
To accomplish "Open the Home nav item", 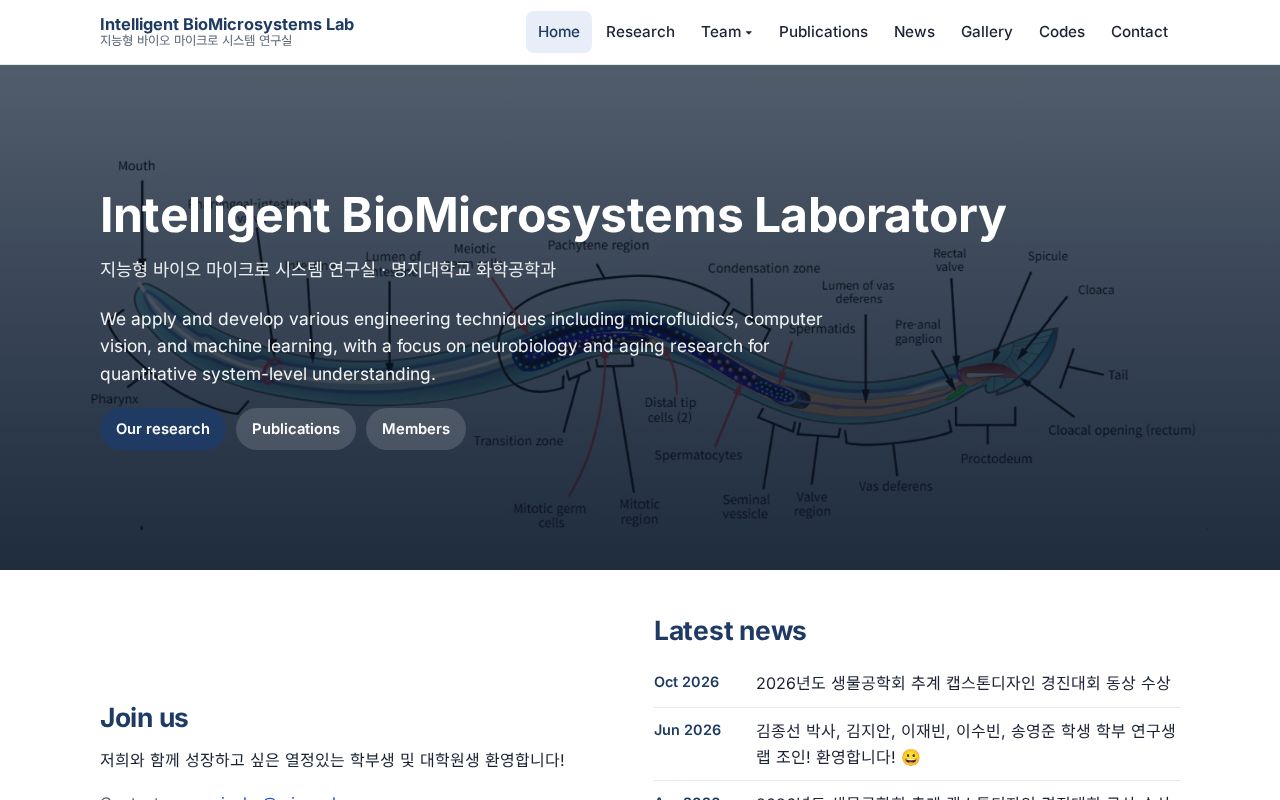I will click(x=558, y=32).
